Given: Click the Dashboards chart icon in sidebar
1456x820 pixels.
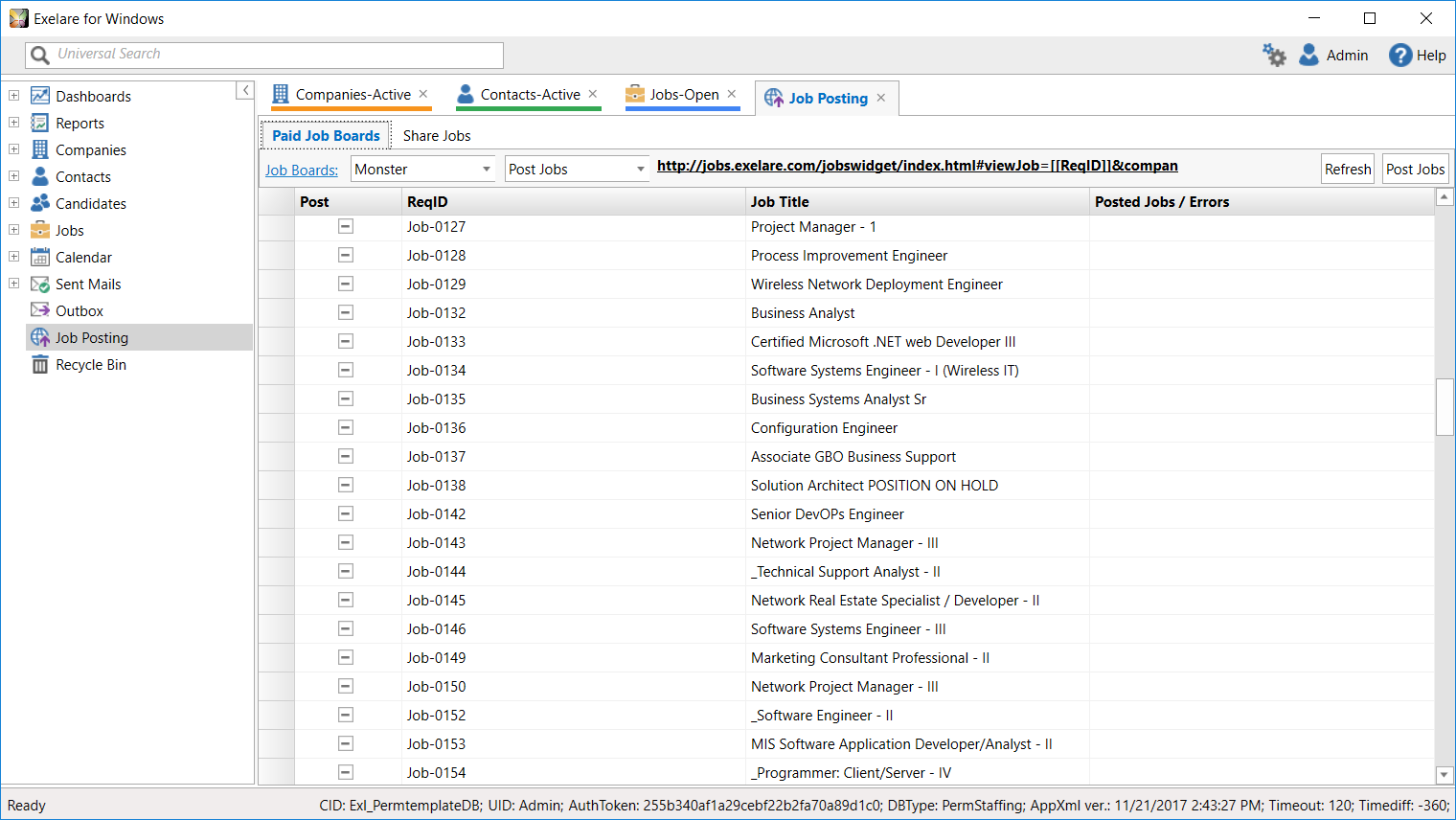Looking at the screenshot, I should point(40,96).
